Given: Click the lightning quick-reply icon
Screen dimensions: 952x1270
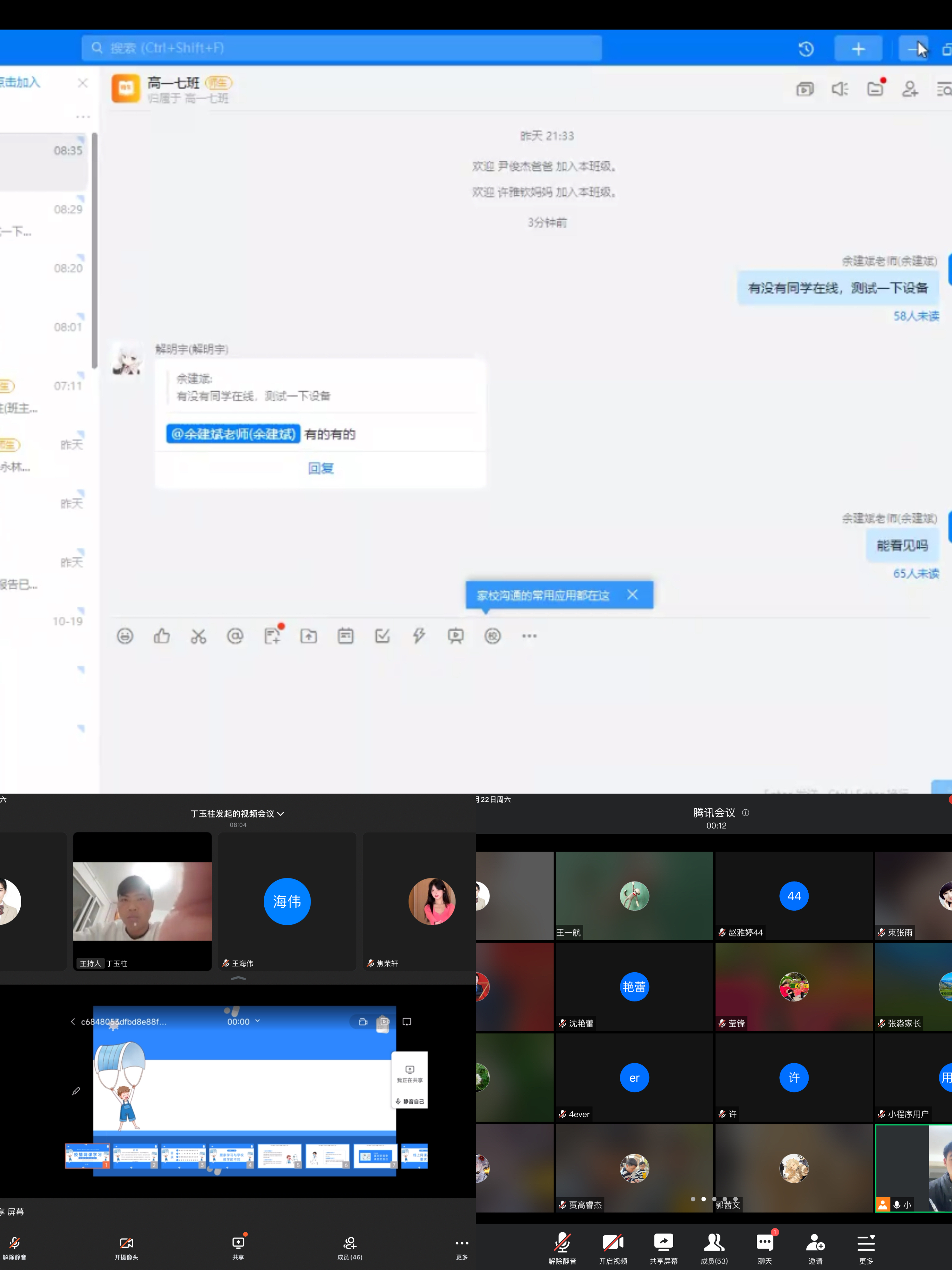Looking at the screenshot, I should click(x=419, y=636).
